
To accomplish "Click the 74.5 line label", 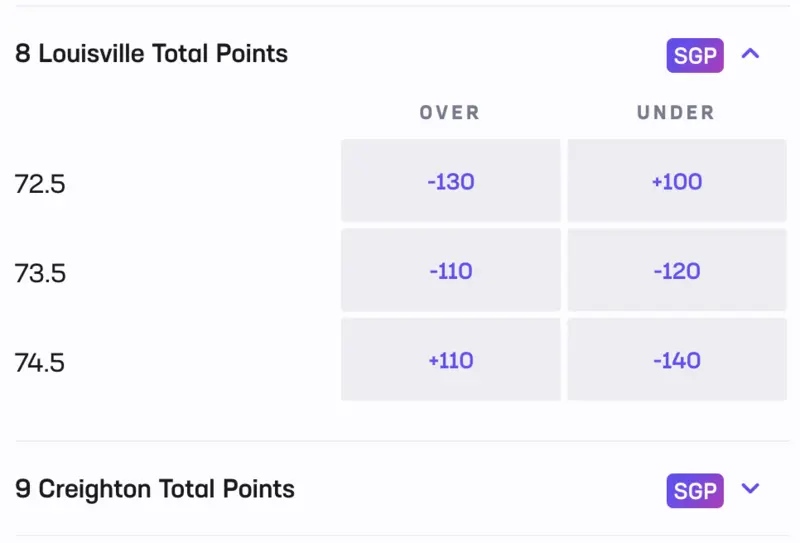I will [x=40, y=363].
